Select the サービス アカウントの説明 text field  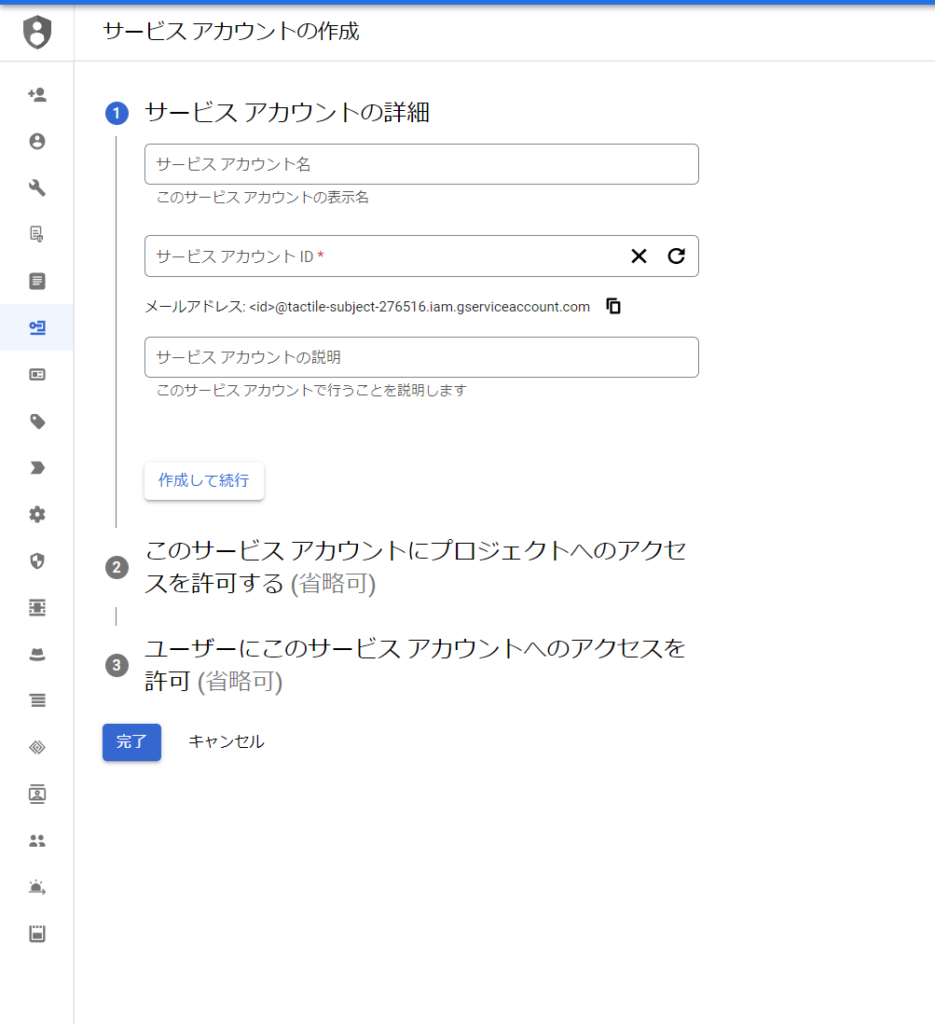pyautogui.click(x=421, y=357)
